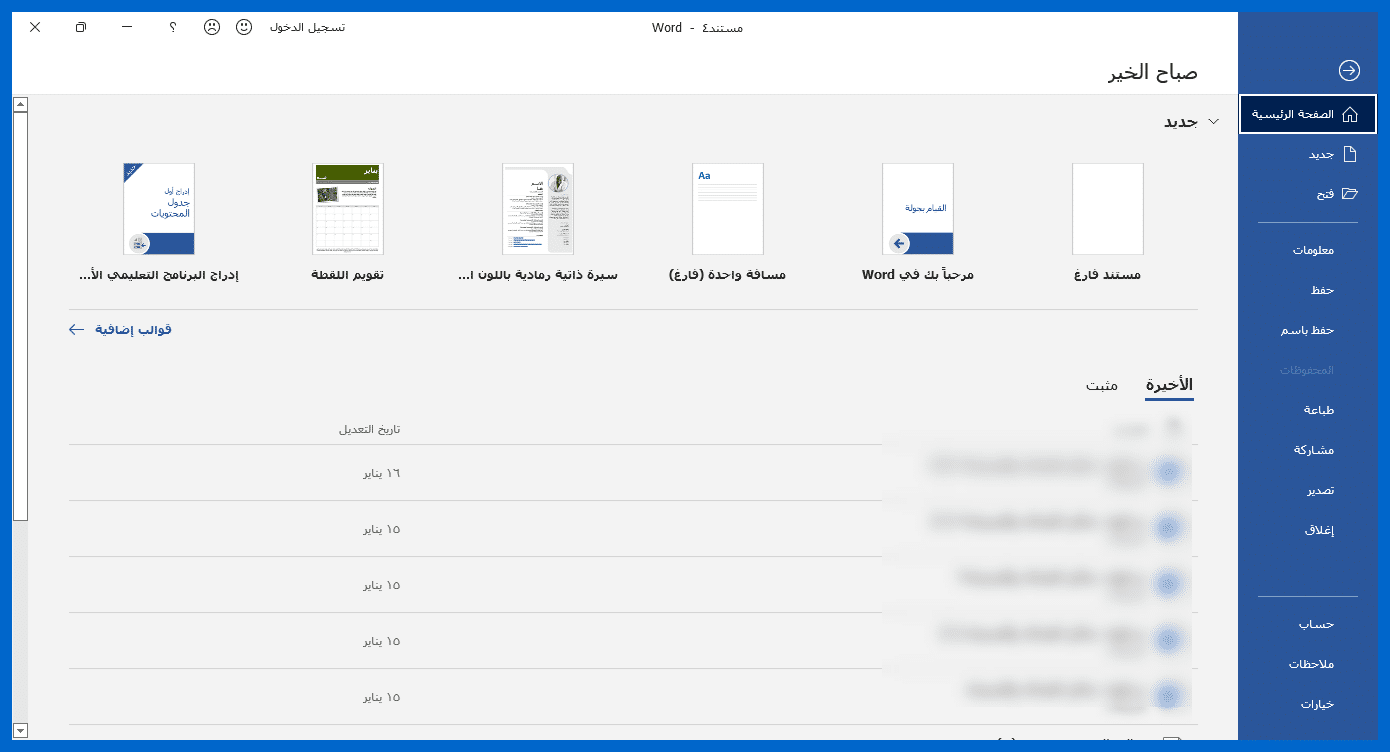Click the frowning face feedback icon
Viewport: 1390px width, 752px height.
coord(212,27)
